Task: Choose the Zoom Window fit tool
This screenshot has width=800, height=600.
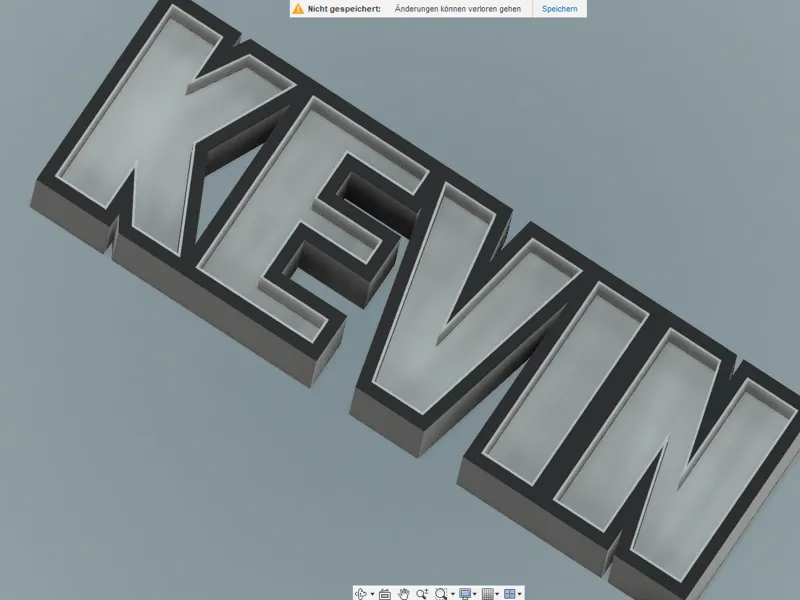Action: coord(441,594)
